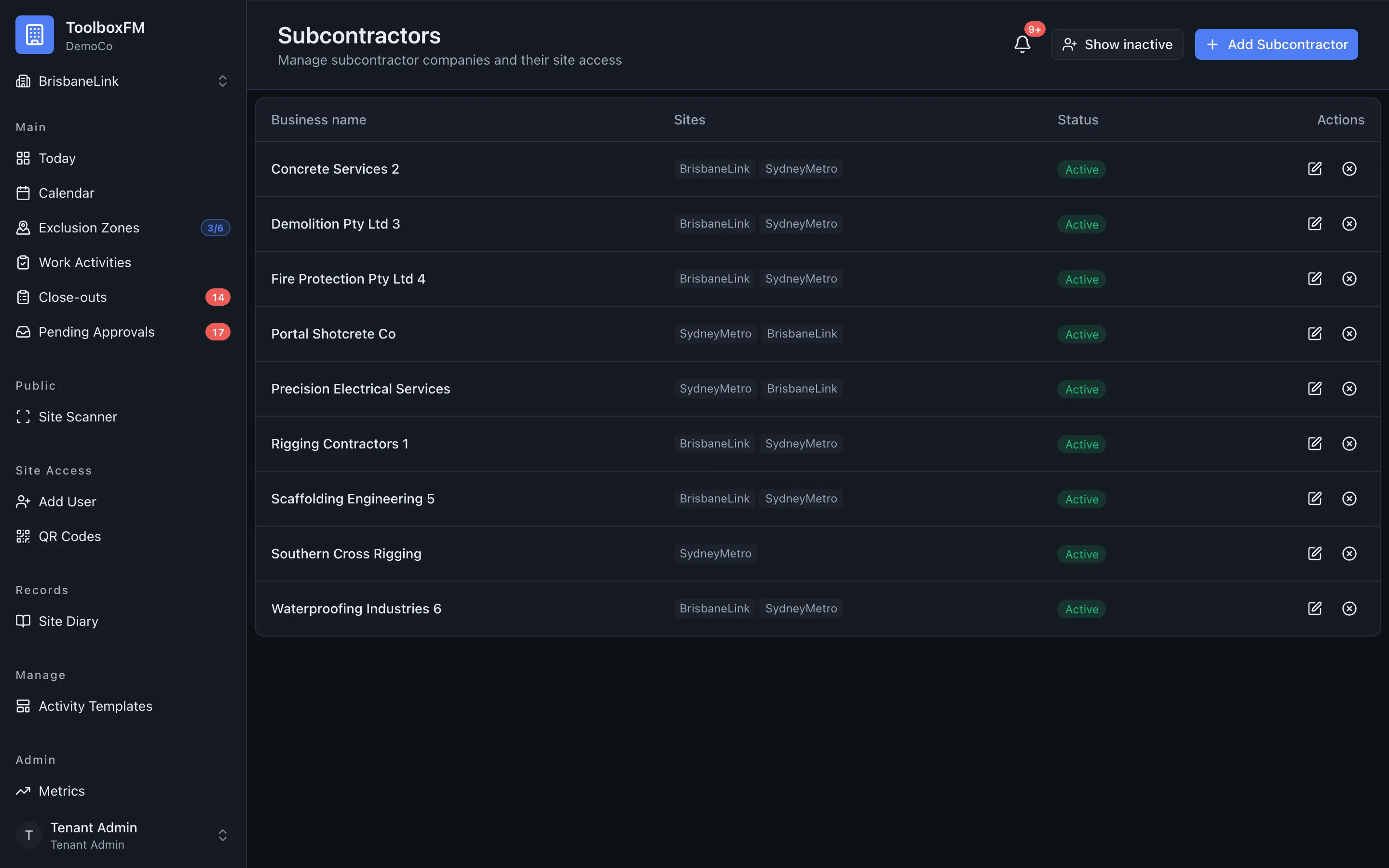Viewport: 1389px width, 868px height.
Task: Click BrisbaneLink tag on Concrete Services 2
Action: [714, 169]
